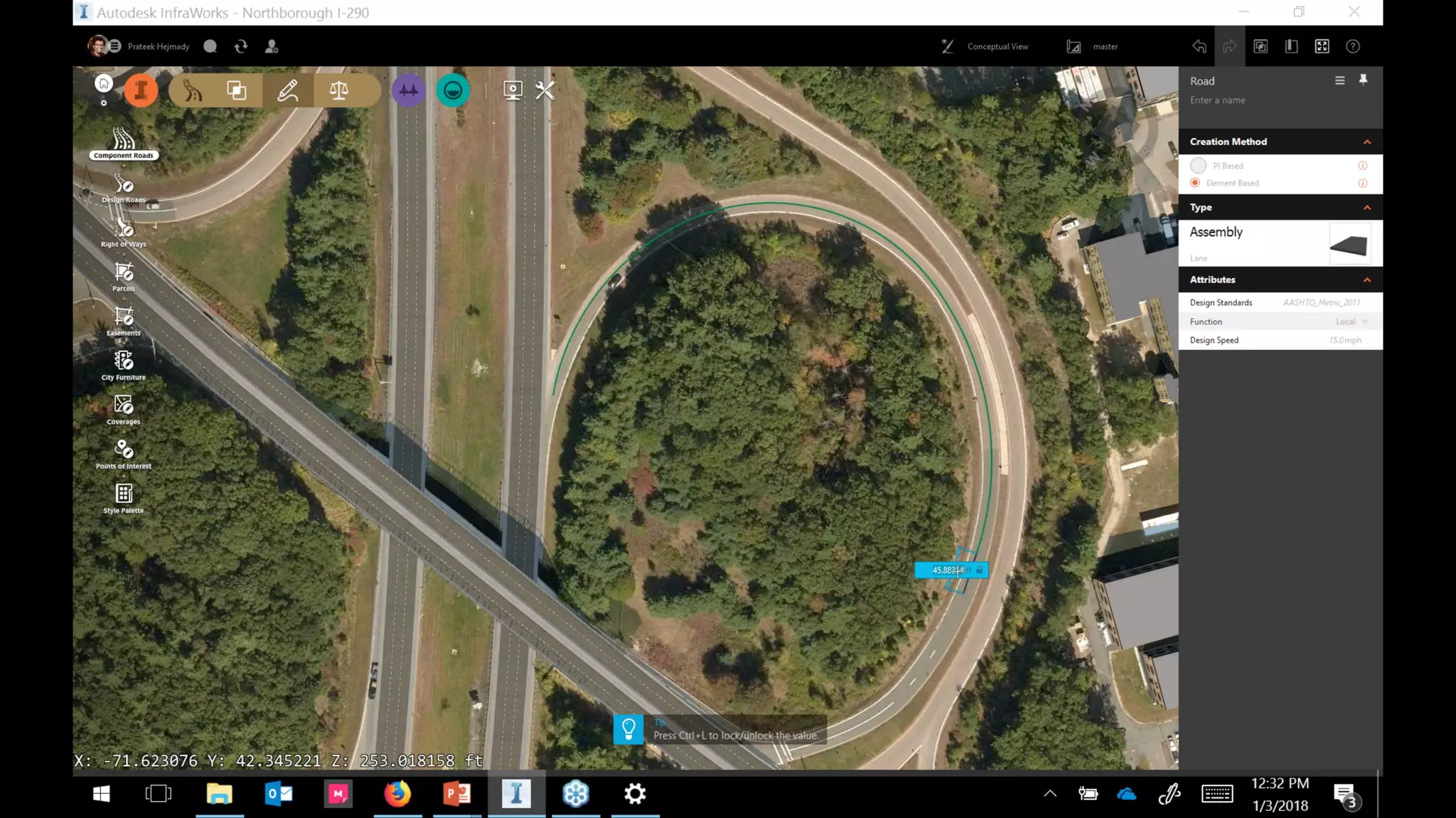Select Design Roads tool
This screenshot has width=1456, height=818.
pyautogui.click(x=124, y=188)
